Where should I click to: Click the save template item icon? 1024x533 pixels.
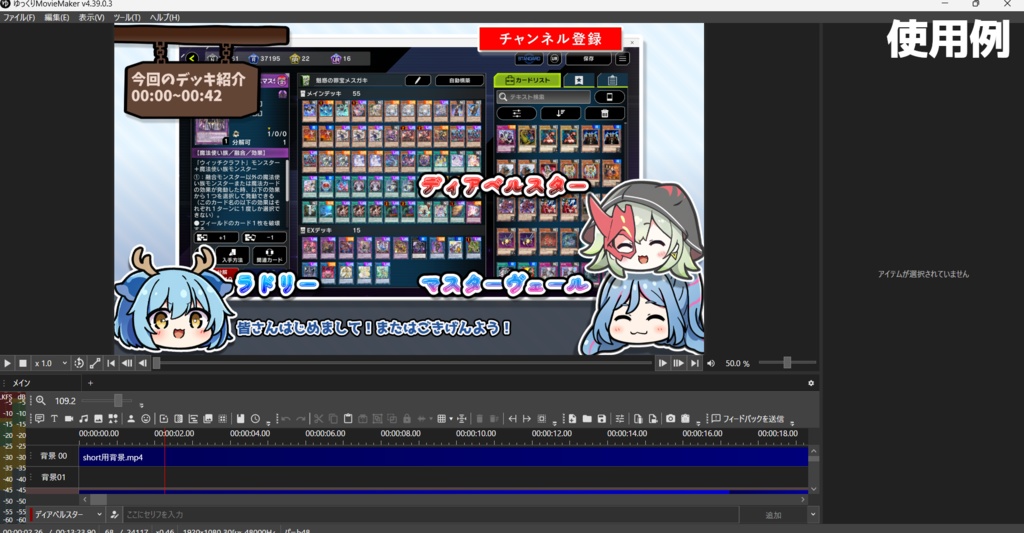point(240,419)
